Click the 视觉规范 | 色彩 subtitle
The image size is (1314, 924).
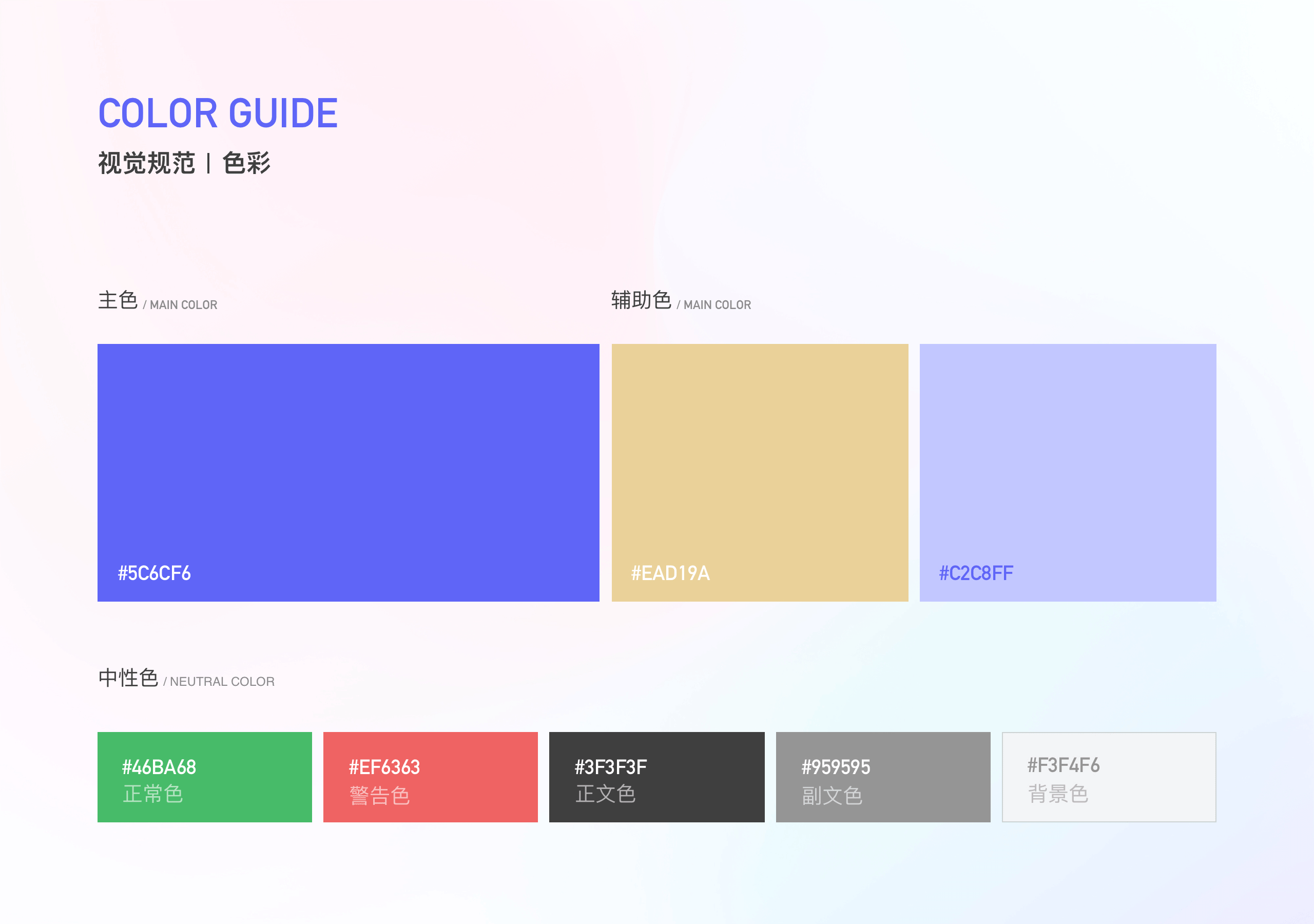tap(184, 163)
